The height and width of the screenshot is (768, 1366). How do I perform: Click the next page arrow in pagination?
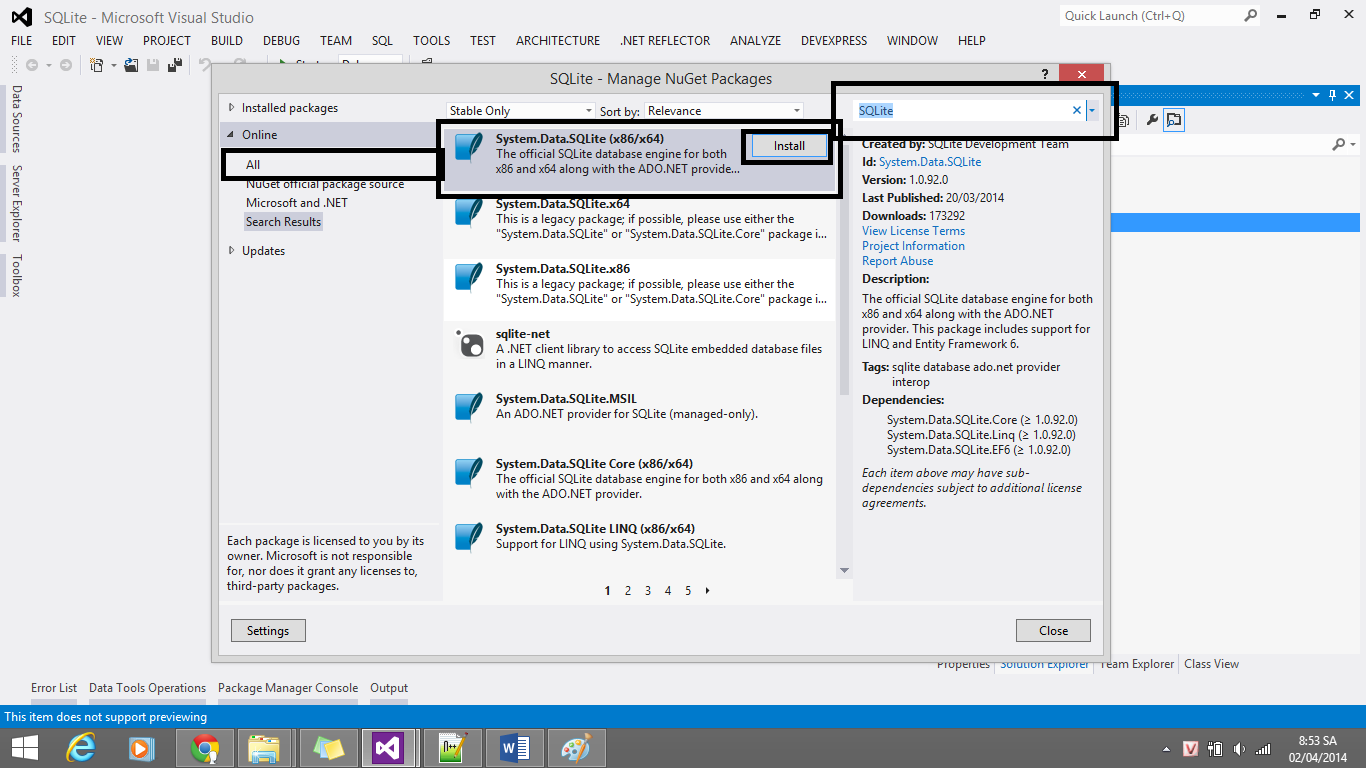[x=708, y=591]
